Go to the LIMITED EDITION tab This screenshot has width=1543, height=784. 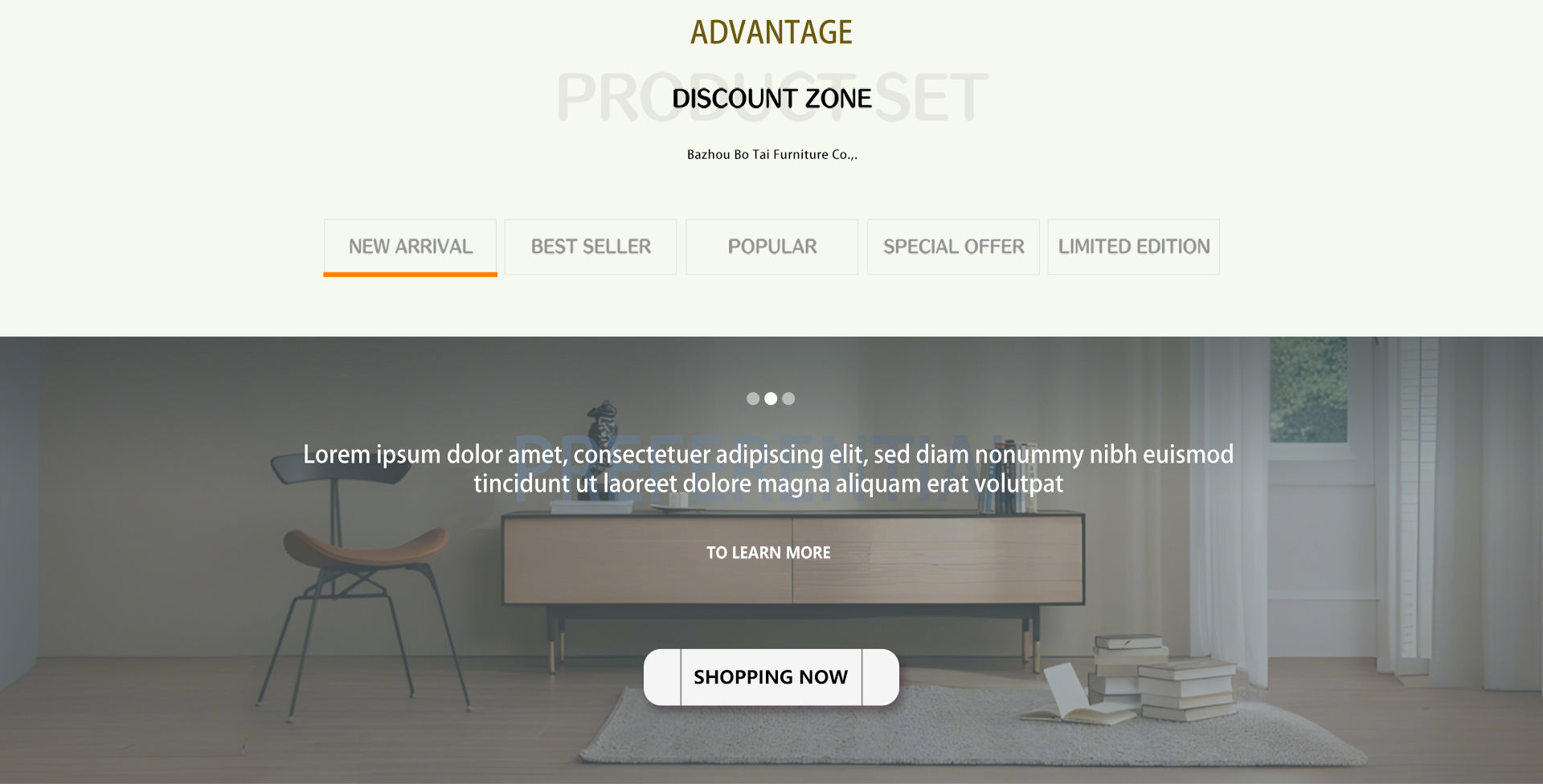(x=1134, y=247)
